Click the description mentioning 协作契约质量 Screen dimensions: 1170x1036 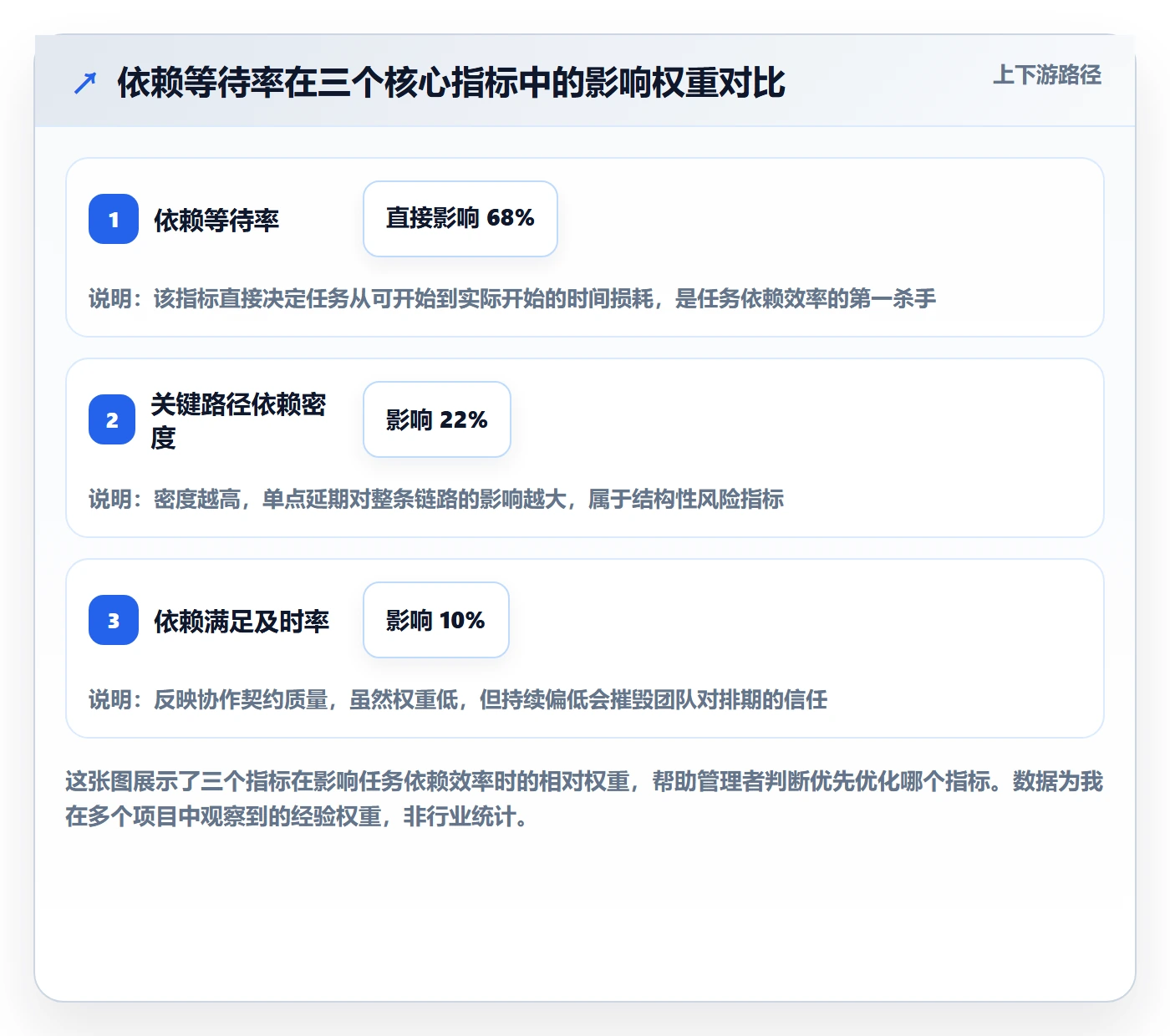458,699
